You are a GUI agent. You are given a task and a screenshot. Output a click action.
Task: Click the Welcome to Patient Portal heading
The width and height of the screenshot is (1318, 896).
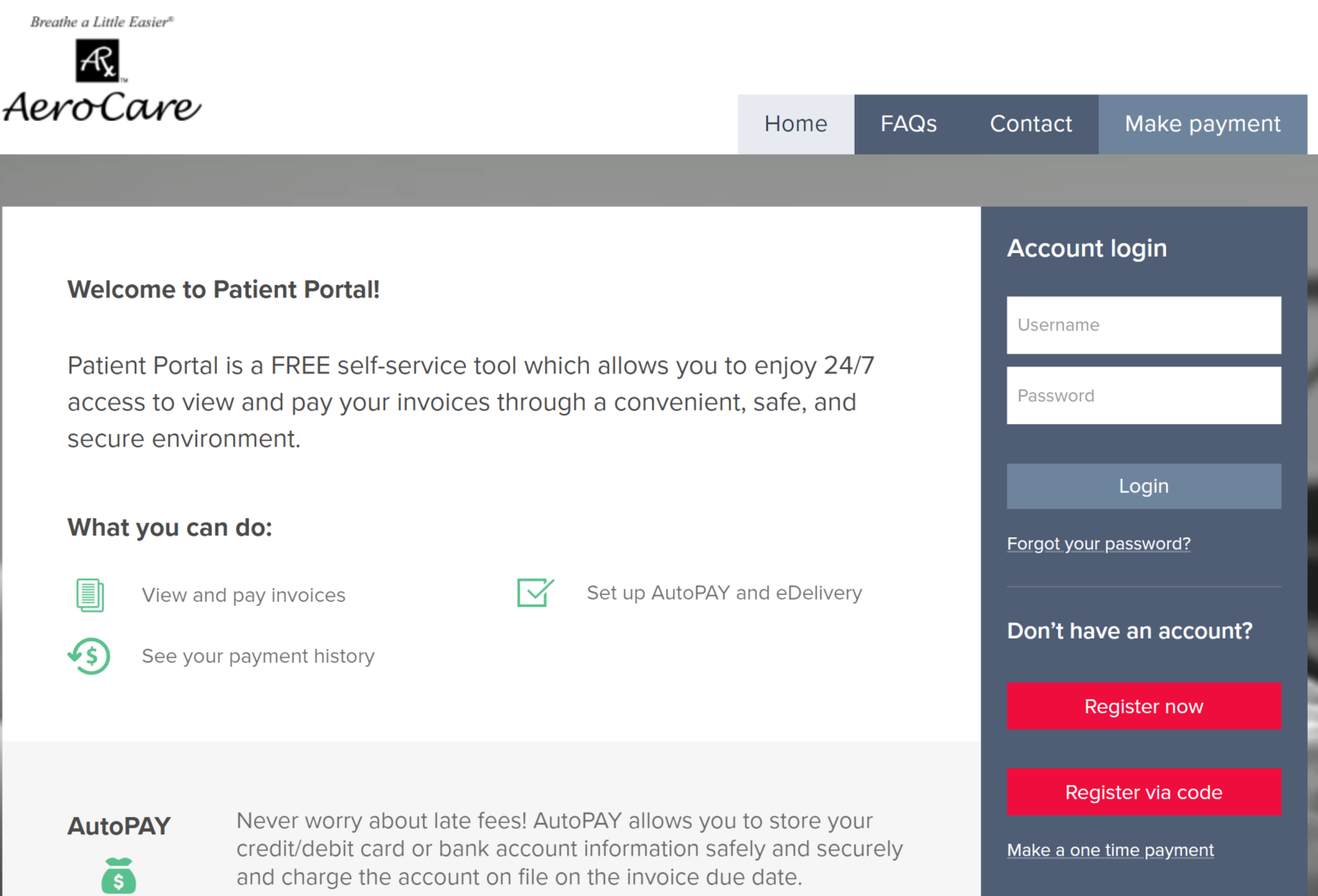[x=224, y=289]
